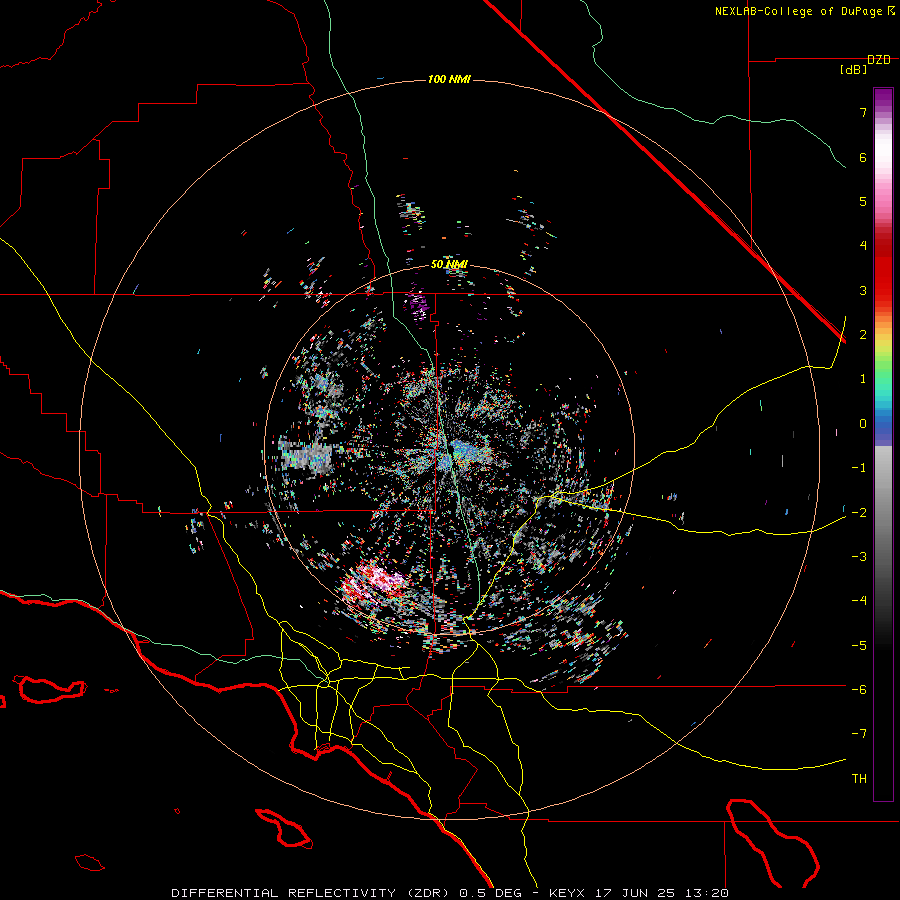The height and width of the screenshot is (900, 900).
Task: Click the pink high-ZDR echo cluster on the map
Action: coord(376,583)
